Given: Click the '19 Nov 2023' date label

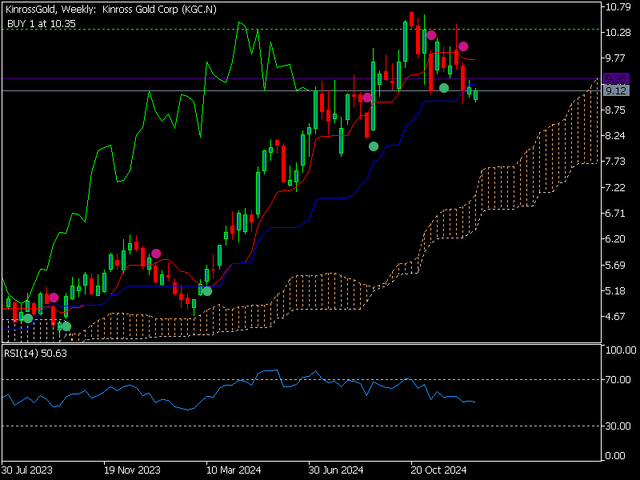Looking at the screenshot, I should [x=132, y=470].
